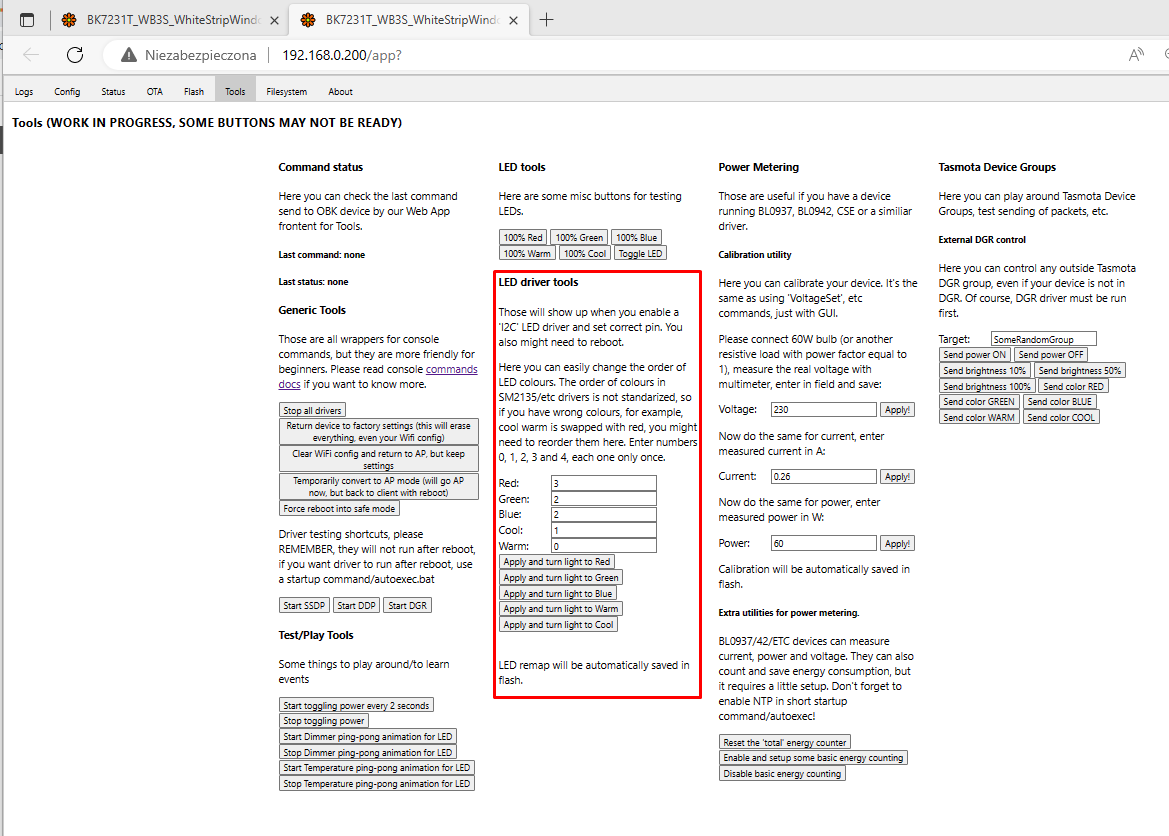Close the second BK7231T browser tab

(514, 21)
